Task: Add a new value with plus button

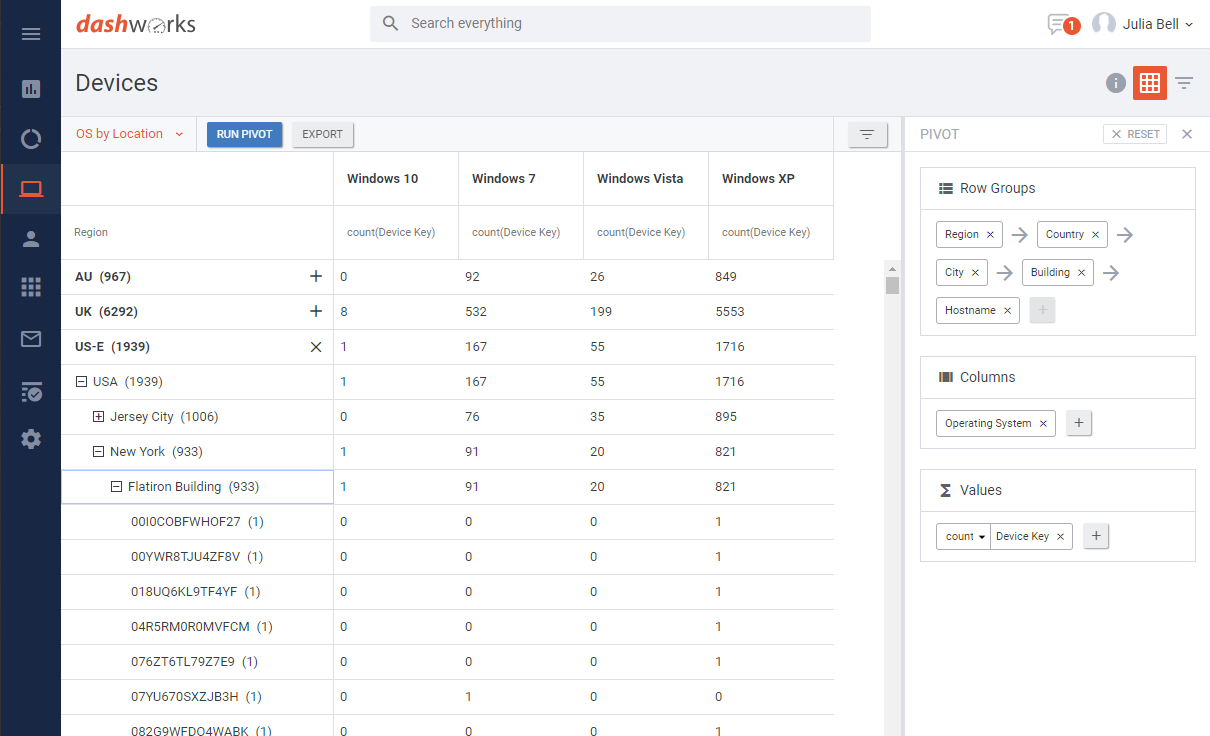Action: click(1096, 536)
